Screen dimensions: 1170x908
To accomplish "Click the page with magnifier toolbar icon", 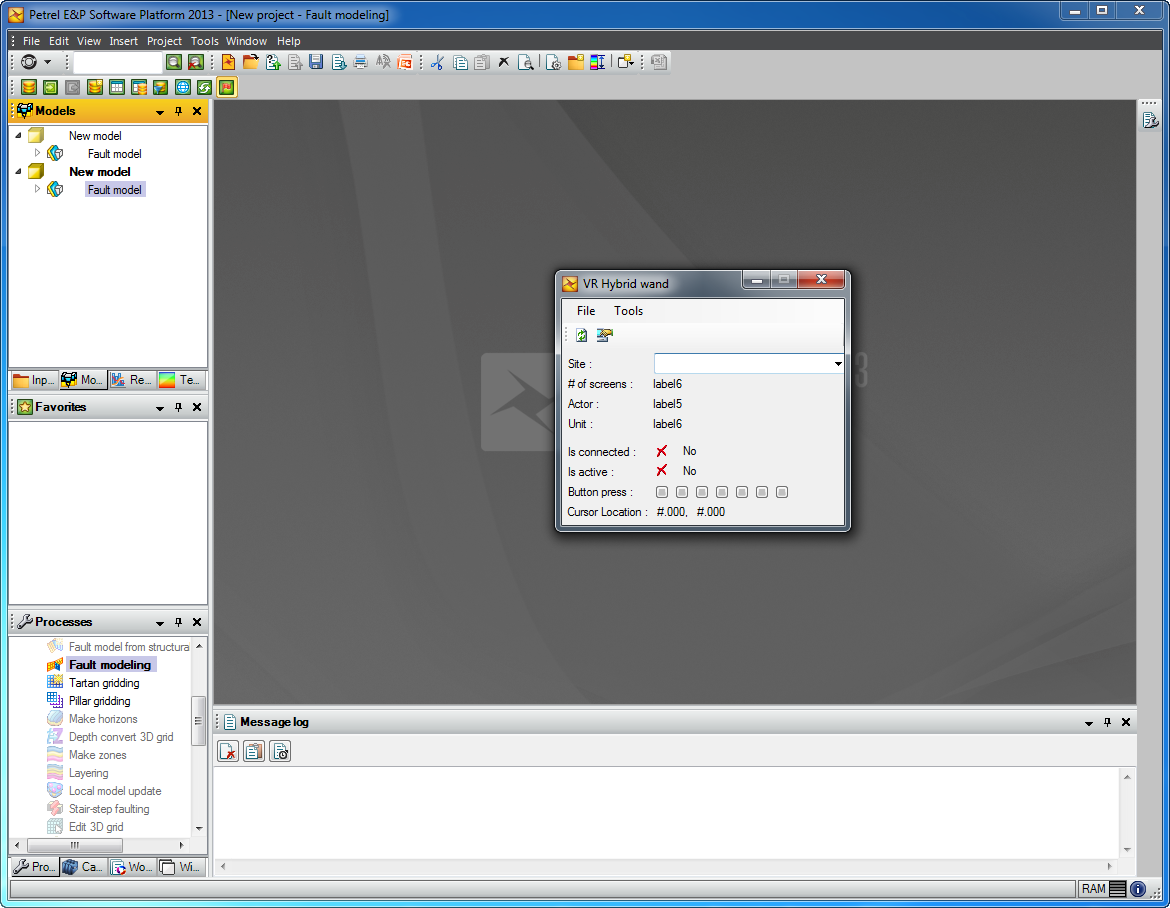I will 525,62.
